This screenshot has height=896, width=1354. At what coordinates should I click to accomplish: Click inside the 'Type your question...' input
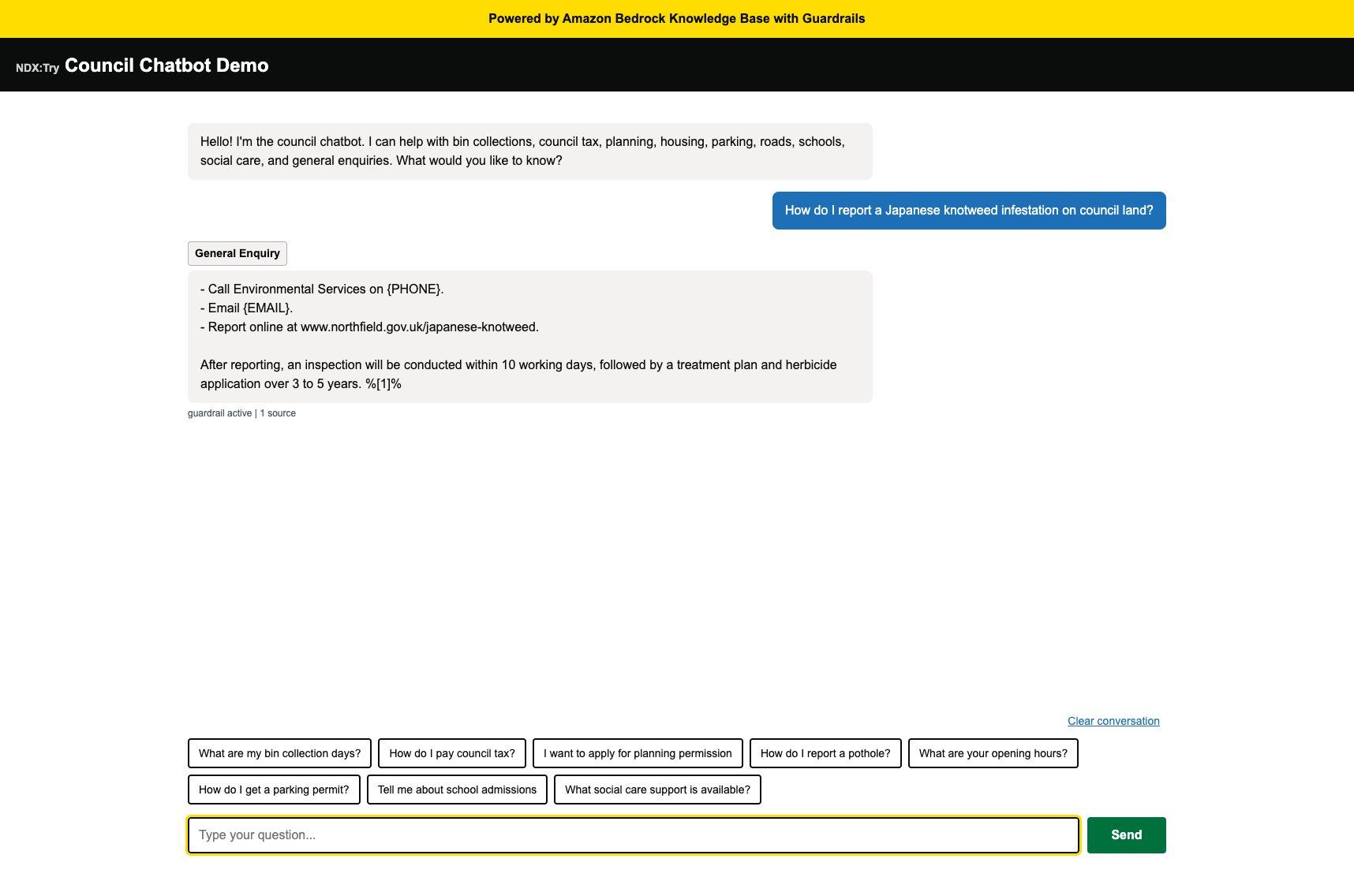(633, 834)
